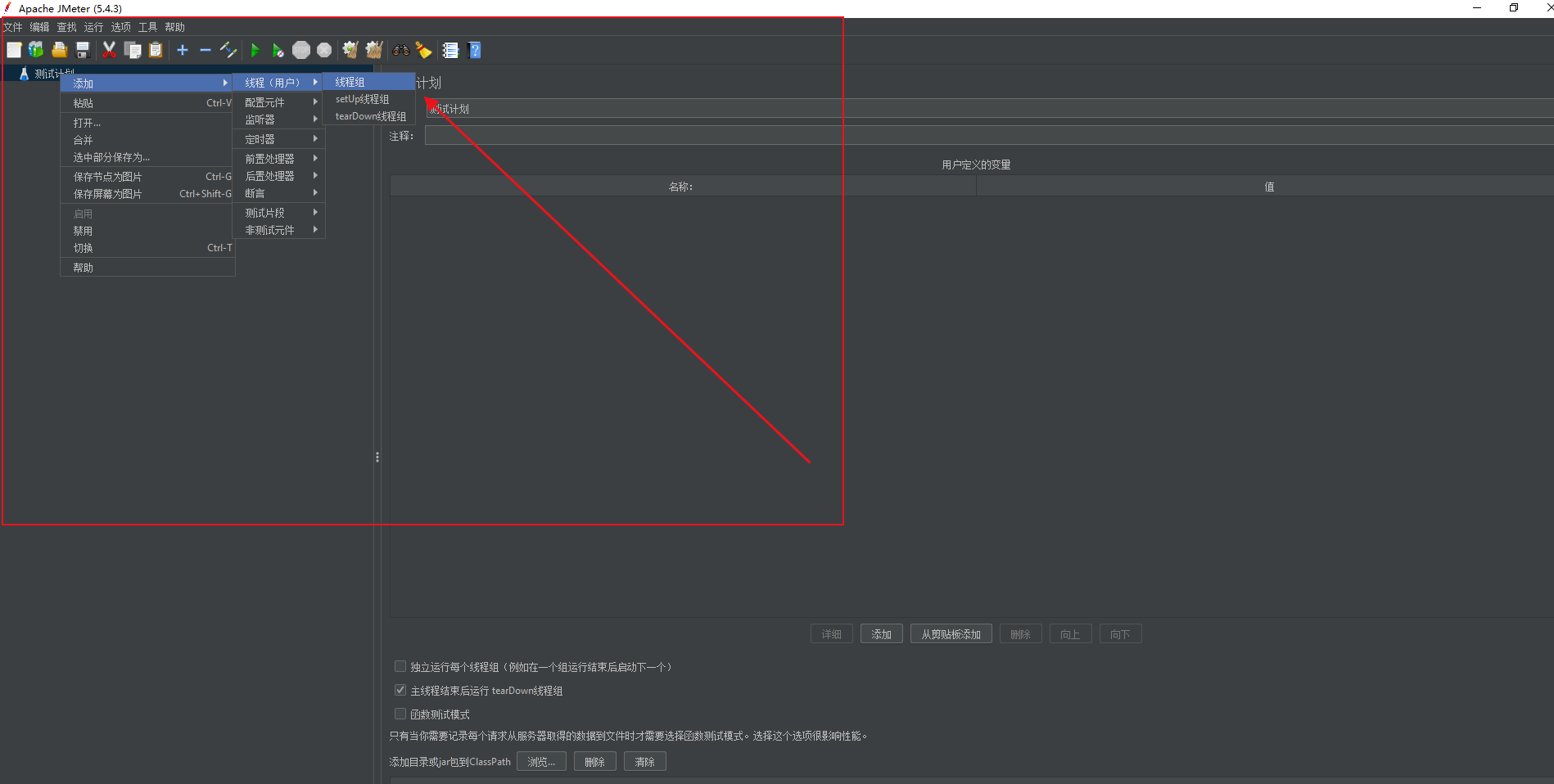
Task: Click the test plan name input field
Action: coord(989,109)
